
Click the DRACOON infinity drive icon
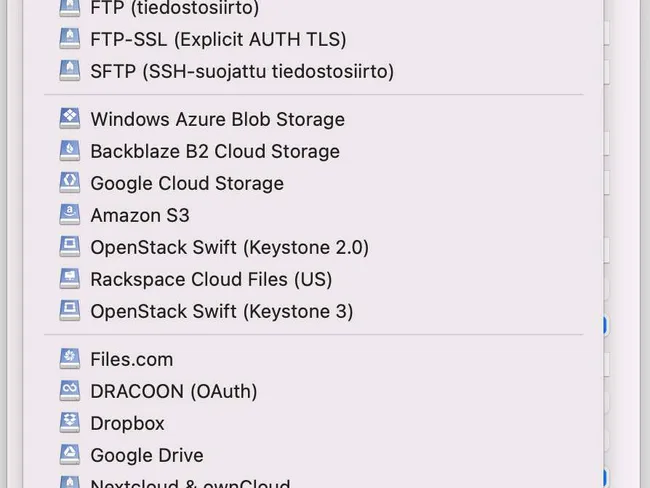coord(70,391)
